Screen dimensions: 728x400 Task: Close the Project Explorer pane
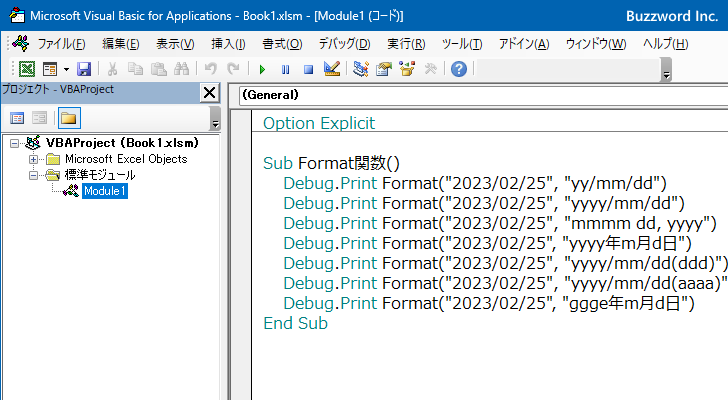pos(209,93)
